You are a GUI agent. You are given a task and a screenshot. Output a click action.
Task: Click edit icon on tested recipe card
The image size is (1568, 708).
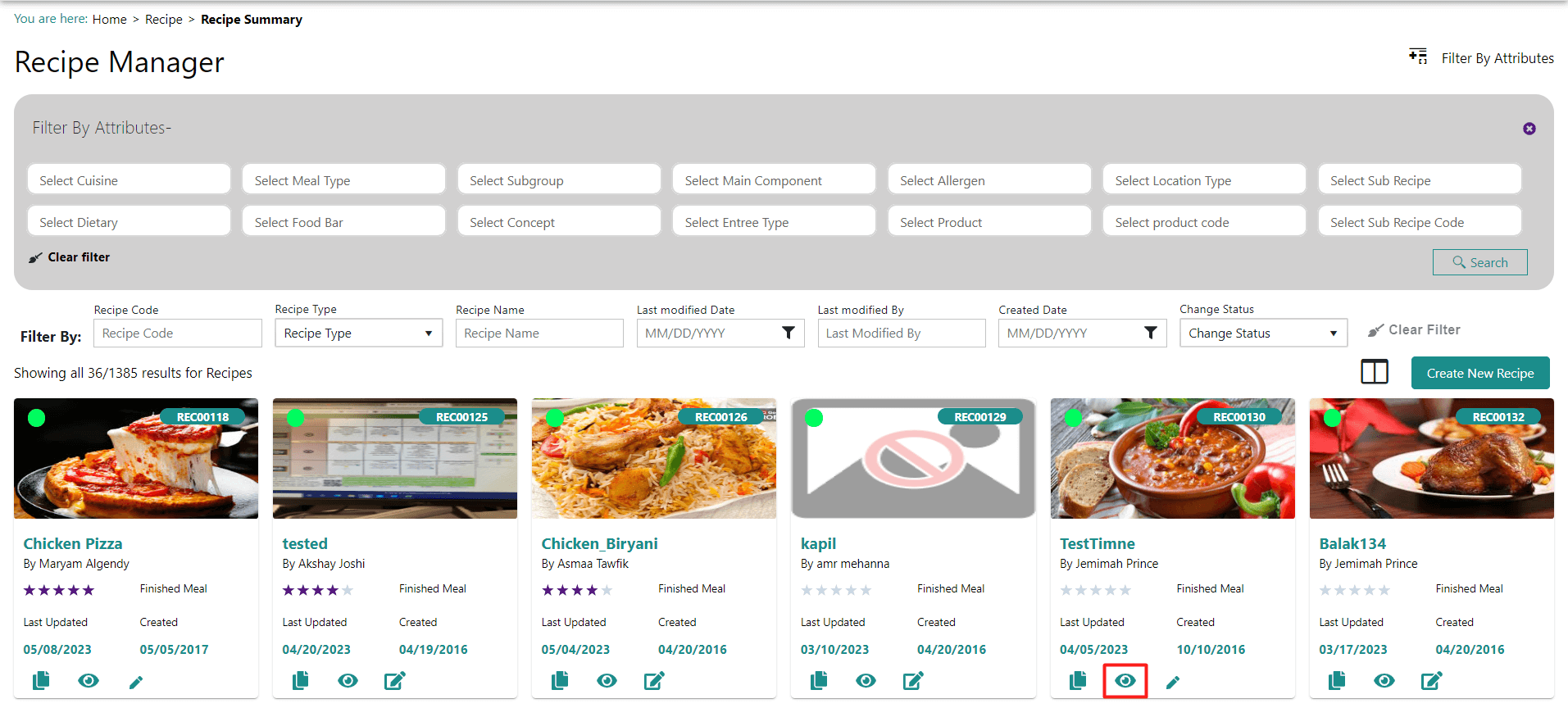coord(394,680)
